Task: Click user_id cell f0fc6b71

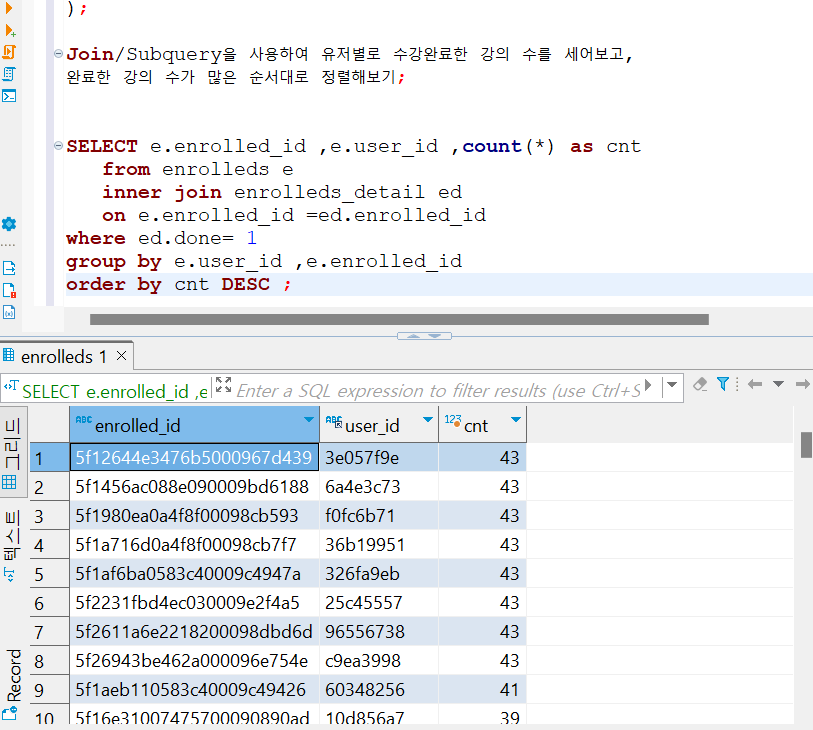Action: pos(379,516)
